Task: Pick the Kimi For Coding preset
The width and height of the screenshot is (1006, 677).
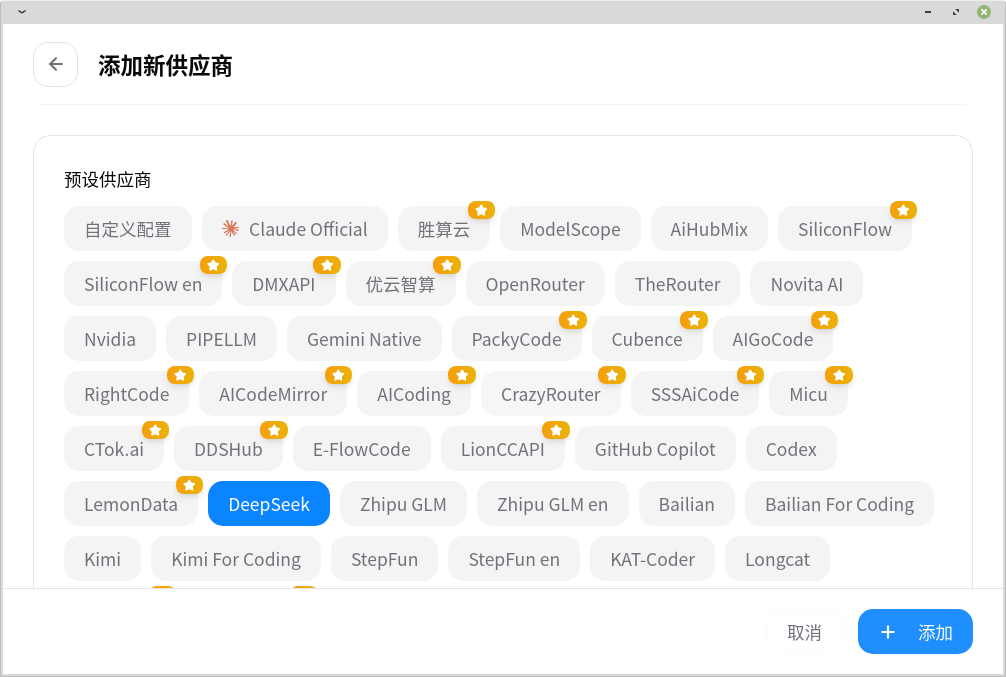Action: tap(236, 559)
